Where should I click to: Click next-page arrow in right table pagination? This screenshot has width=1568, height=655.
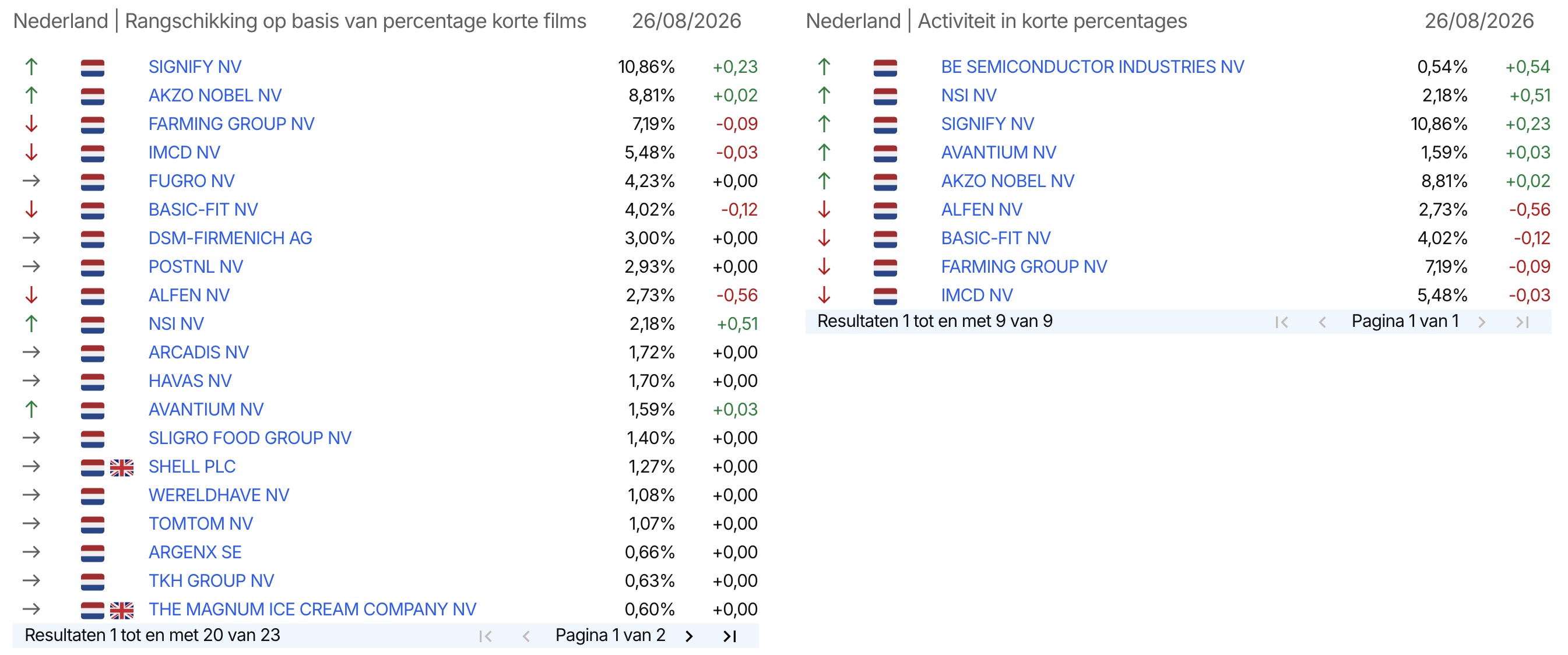tap(1482, 322)
